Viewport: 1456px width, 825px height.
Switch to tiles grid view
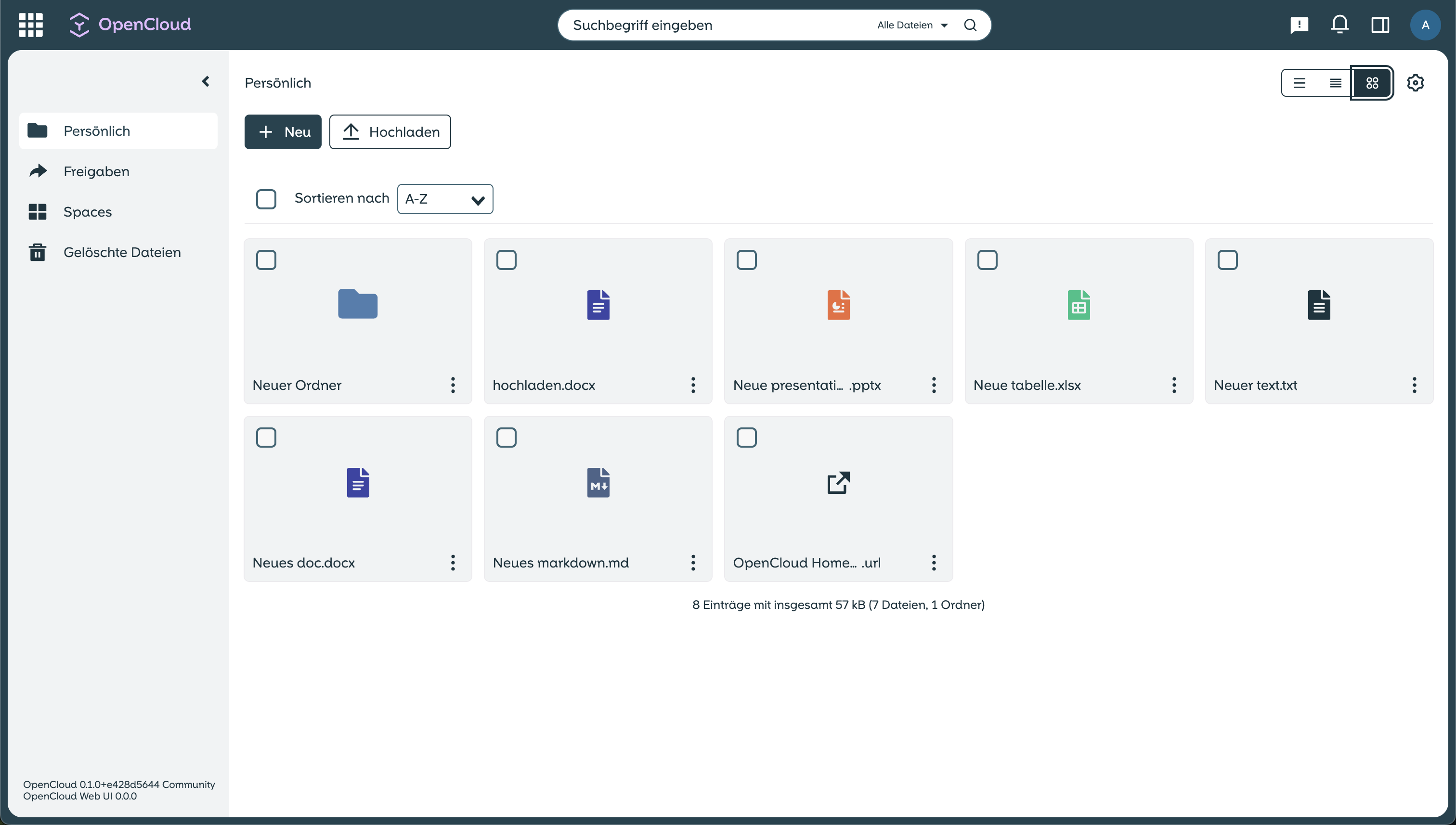(1372, 83)
